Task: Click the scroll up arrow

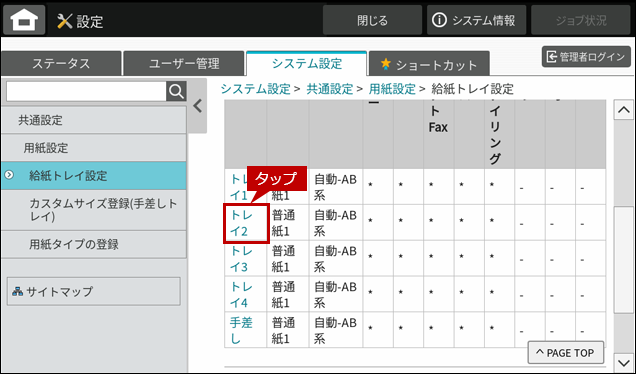Action: coord(624,110)
